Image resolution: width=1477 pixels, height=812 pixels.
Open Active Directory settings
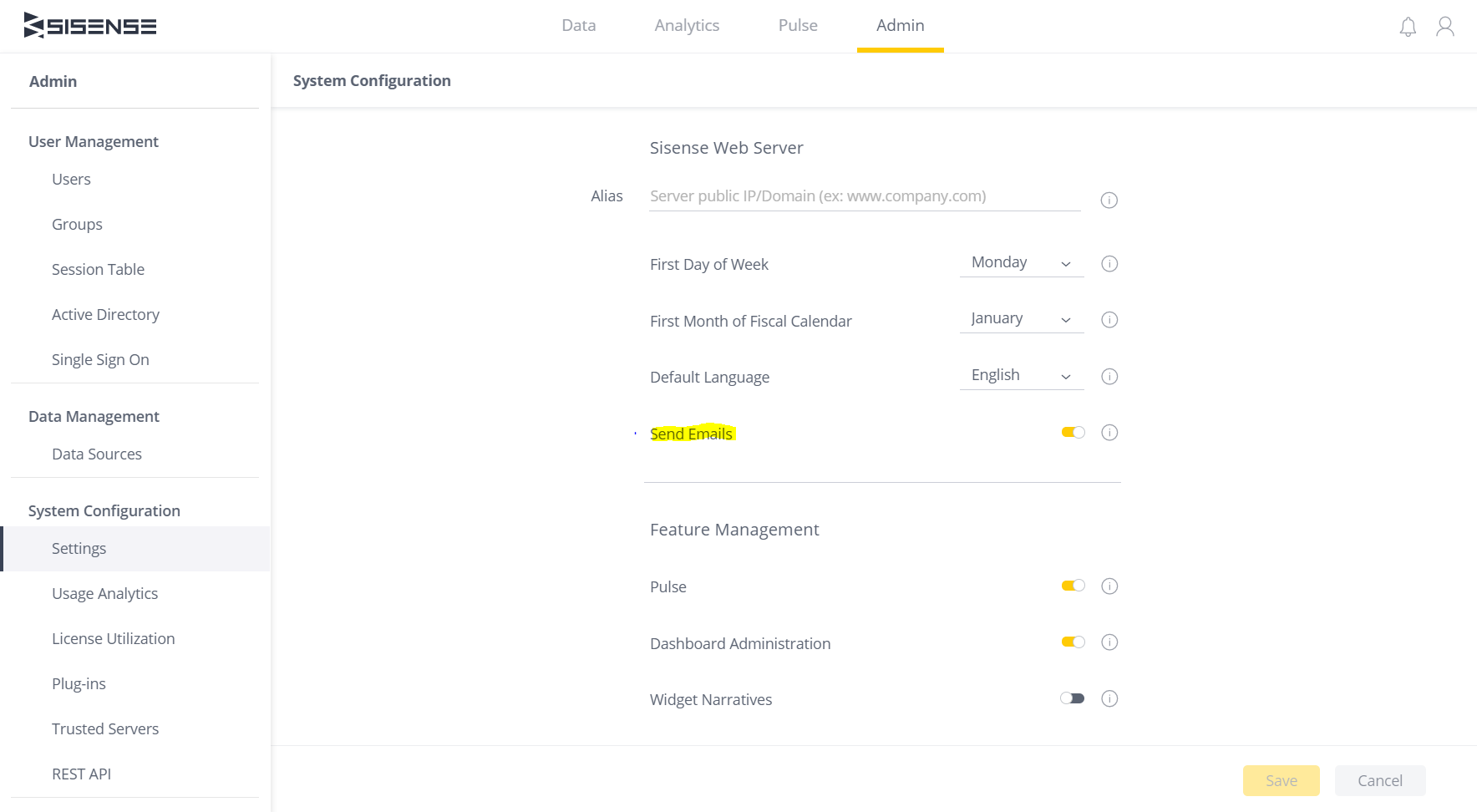pos(105,315)
